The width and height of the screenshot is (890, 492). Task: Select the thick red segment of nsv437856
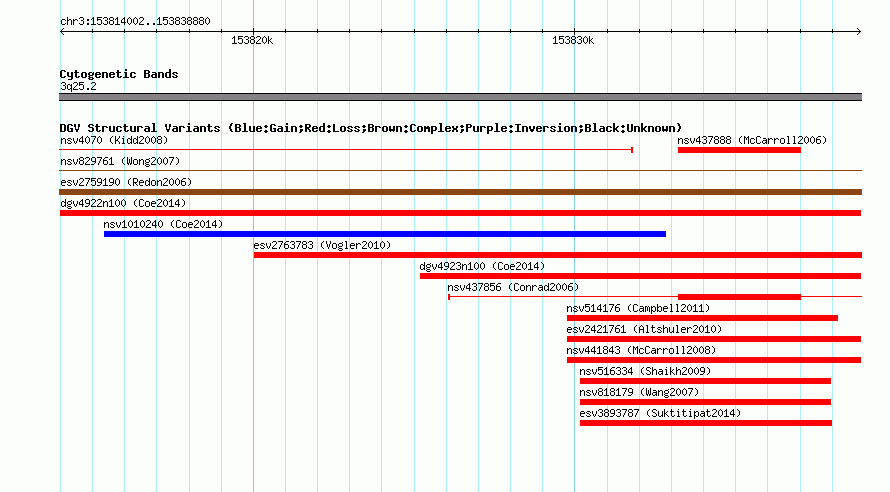coord(739,297)
